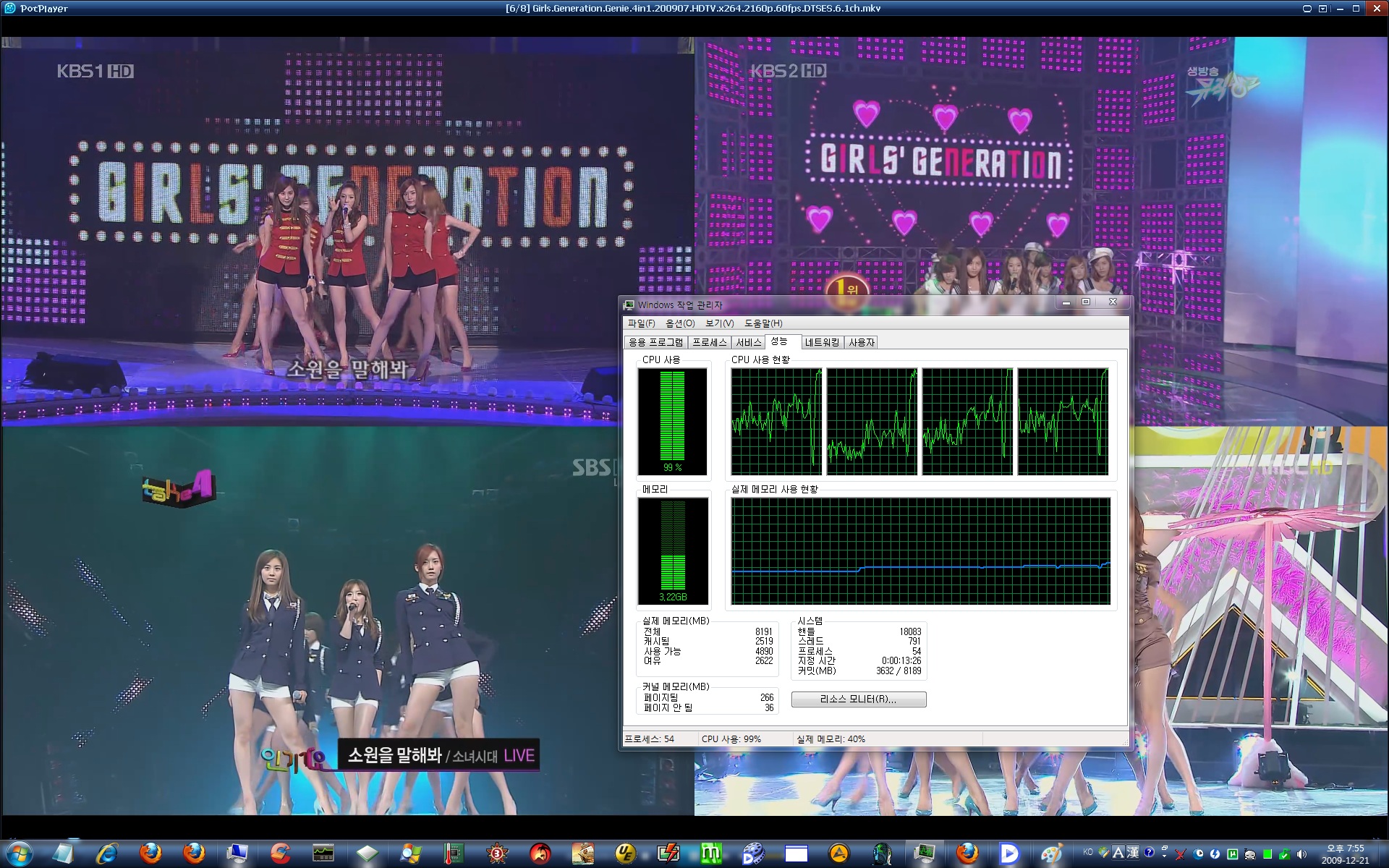The width and height of the screenshot is (1389, 868).
Task: Open the KO language bar selector
Action: (1088, 853)
